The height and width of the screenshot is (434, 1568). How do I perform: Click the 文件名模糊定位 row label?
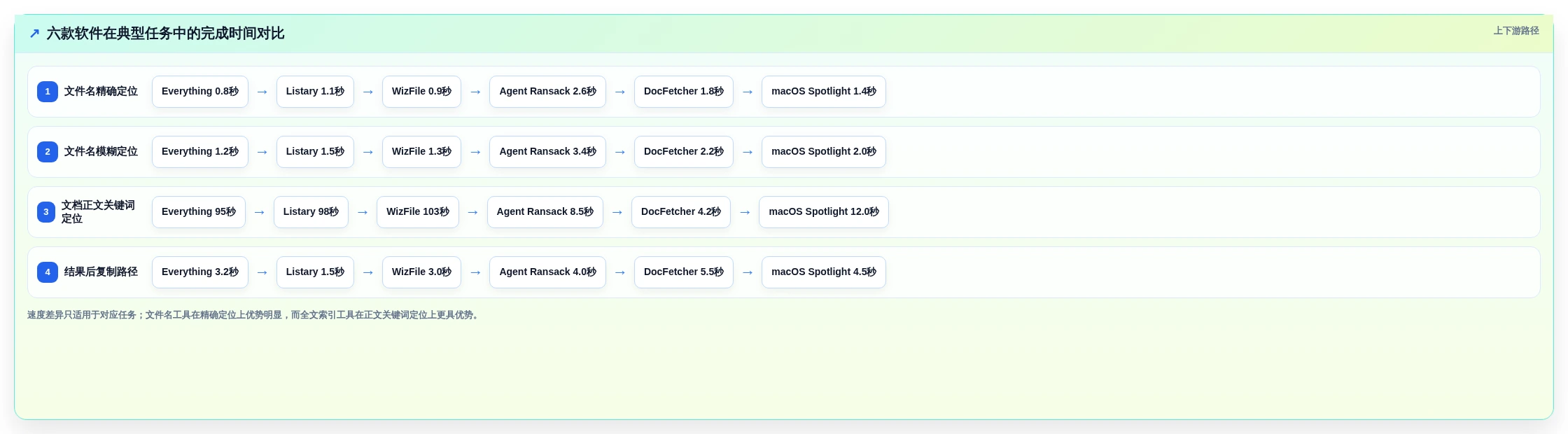[x=101, y=152]
